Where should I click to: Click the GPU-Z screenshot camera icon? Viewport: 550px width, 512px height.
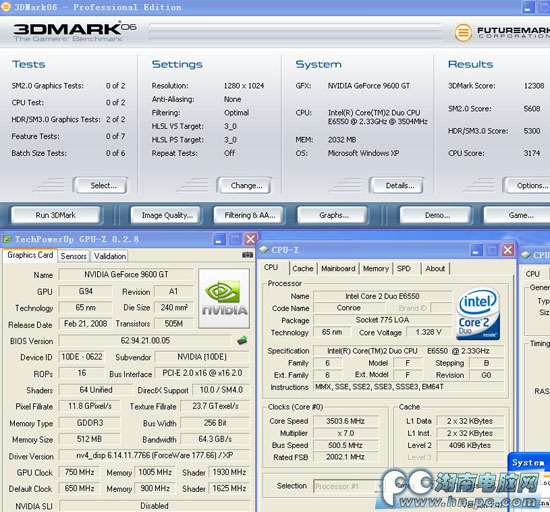(x=247, y=255)
